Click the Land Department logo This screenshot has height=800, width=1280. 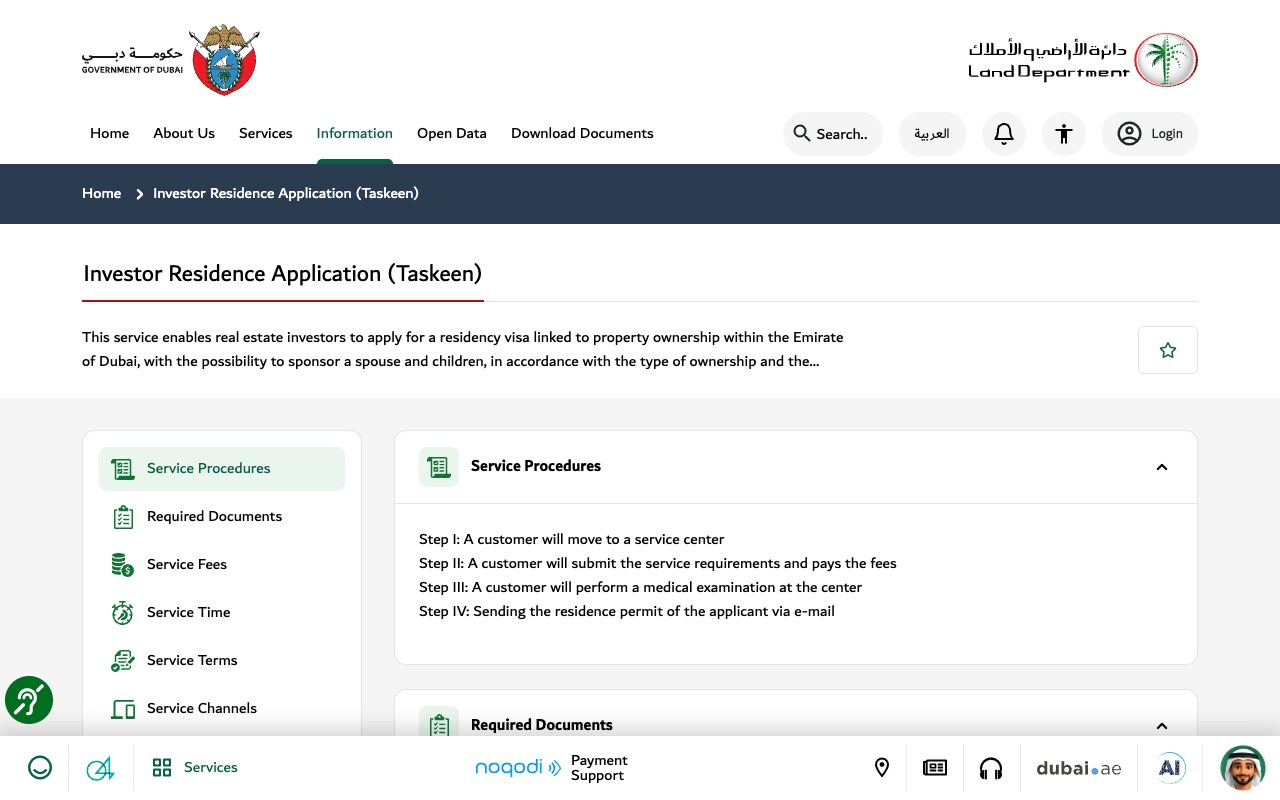[x=1083, y=60]
